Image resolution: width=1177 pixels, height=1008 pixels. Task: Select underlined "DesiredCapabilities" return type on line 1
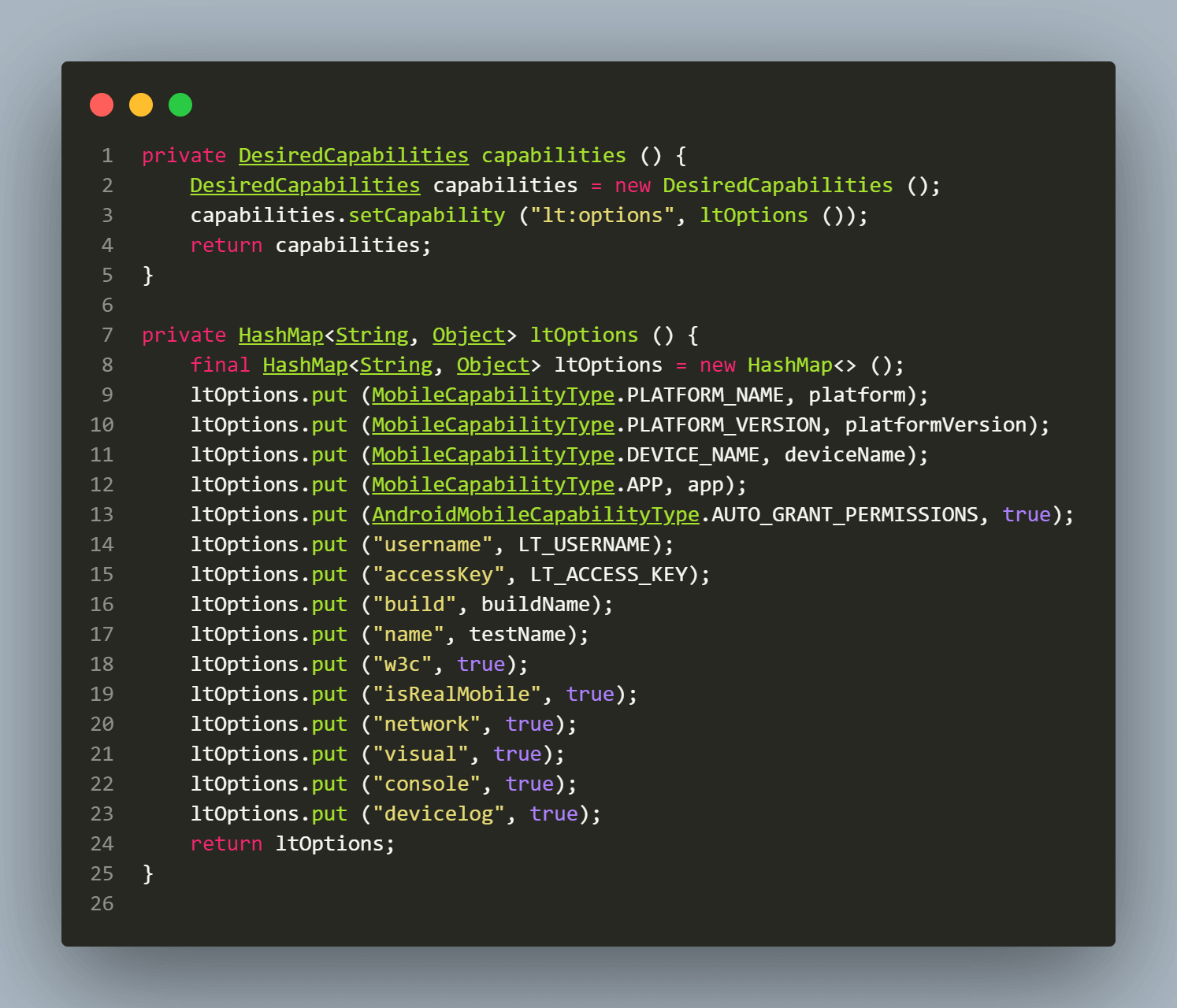coord(354,156)
